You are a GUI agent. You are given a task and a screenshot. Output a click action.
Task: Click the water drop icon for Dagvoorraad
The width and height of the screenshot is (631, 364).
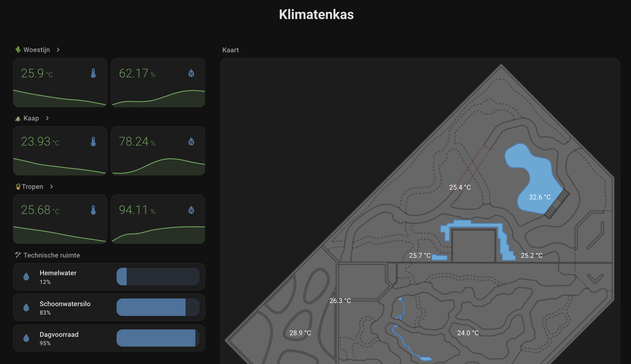point(26,338)
